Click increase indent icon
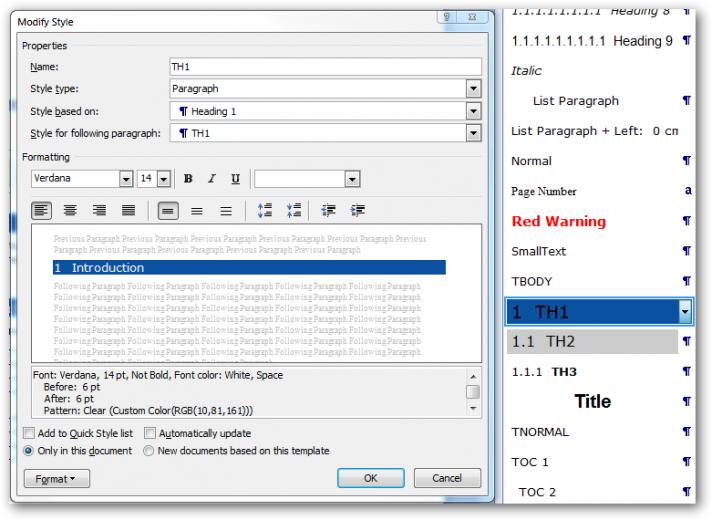The height and width of the screenshot is (520, 712). pos(358,211)
